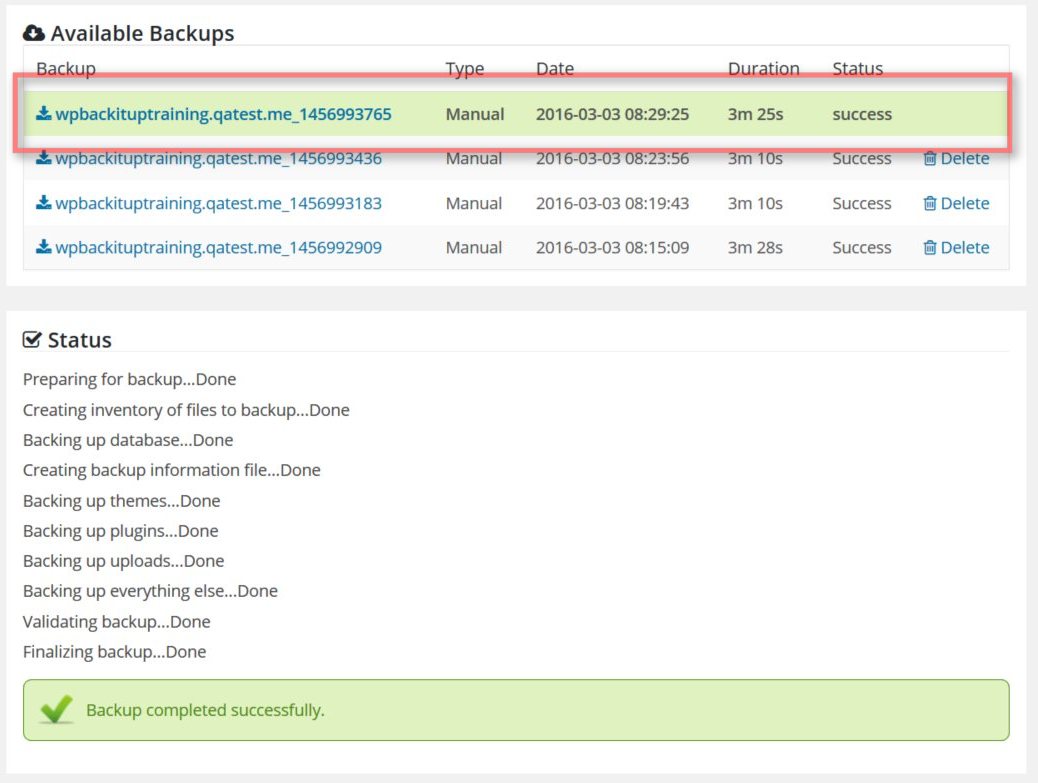
Task: Click green check icon in success message
Action: point(56,710)
